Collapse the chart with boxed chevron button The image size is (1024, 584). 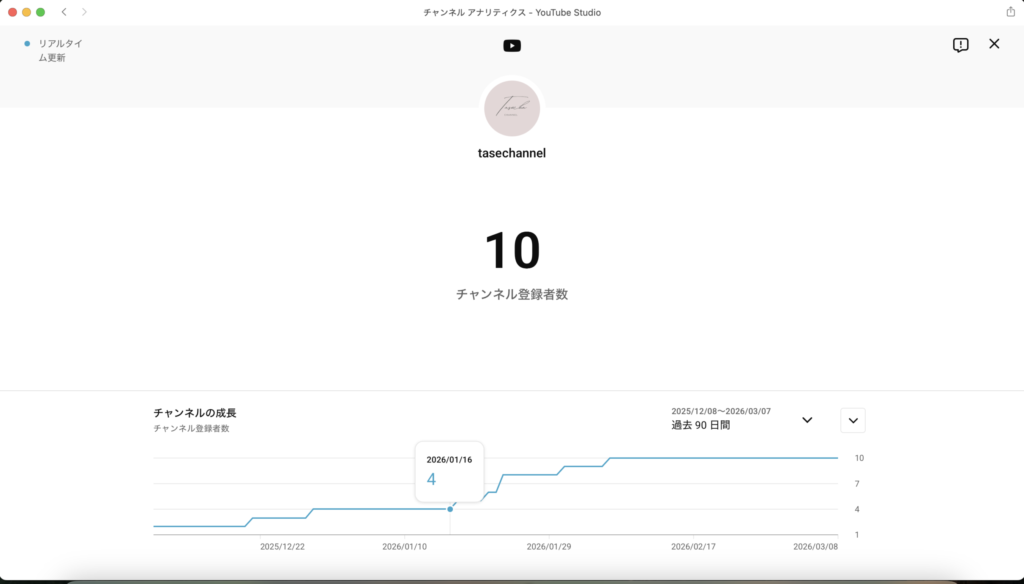853,420
